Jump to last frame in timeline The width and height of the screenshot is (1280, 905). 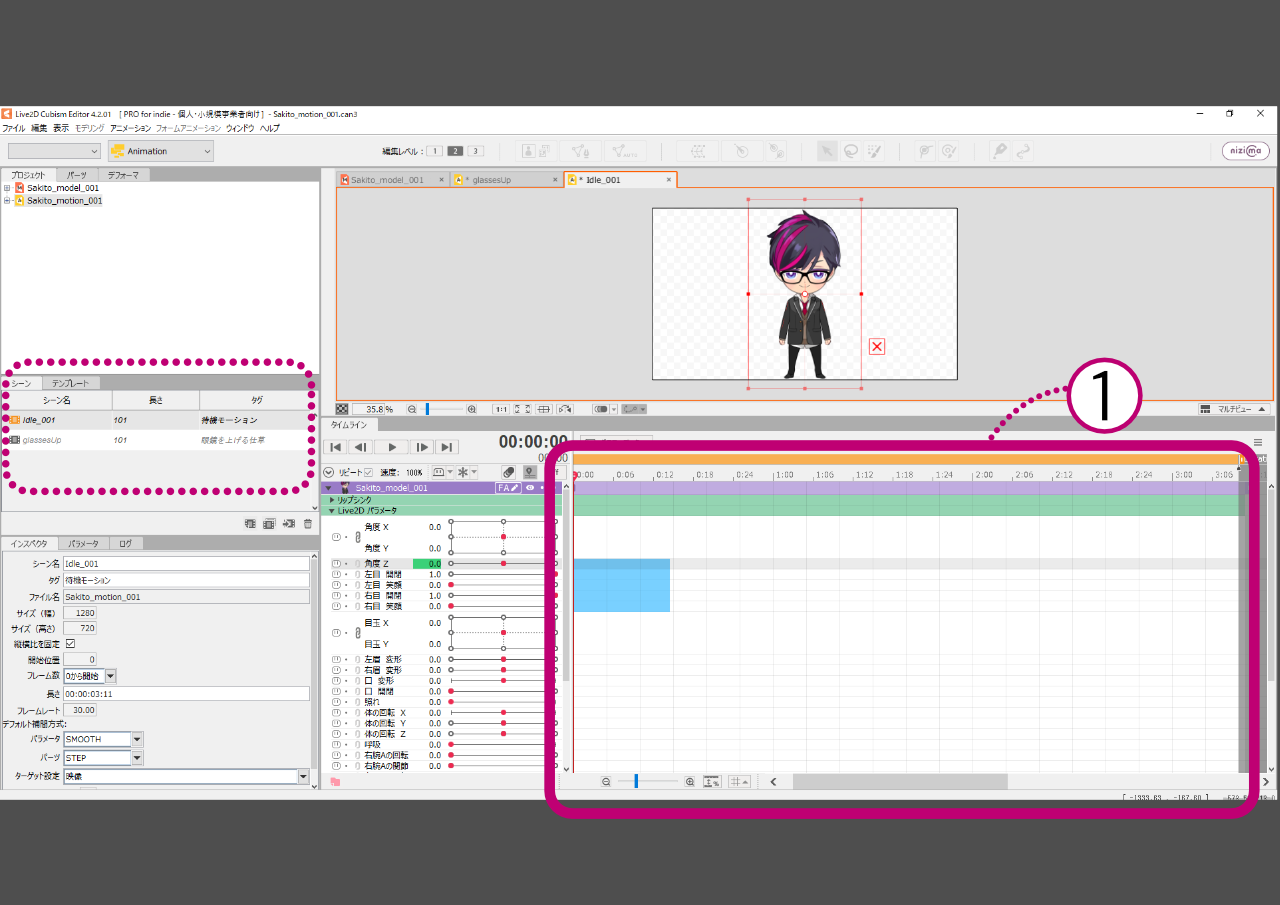pos(447,447)
